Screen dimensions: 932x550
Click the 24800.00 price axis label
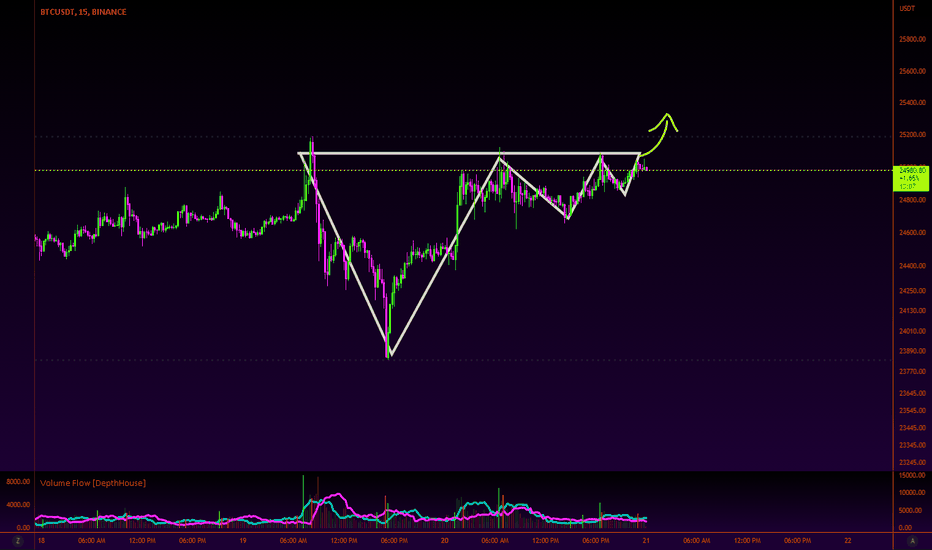tap(912, 200)
